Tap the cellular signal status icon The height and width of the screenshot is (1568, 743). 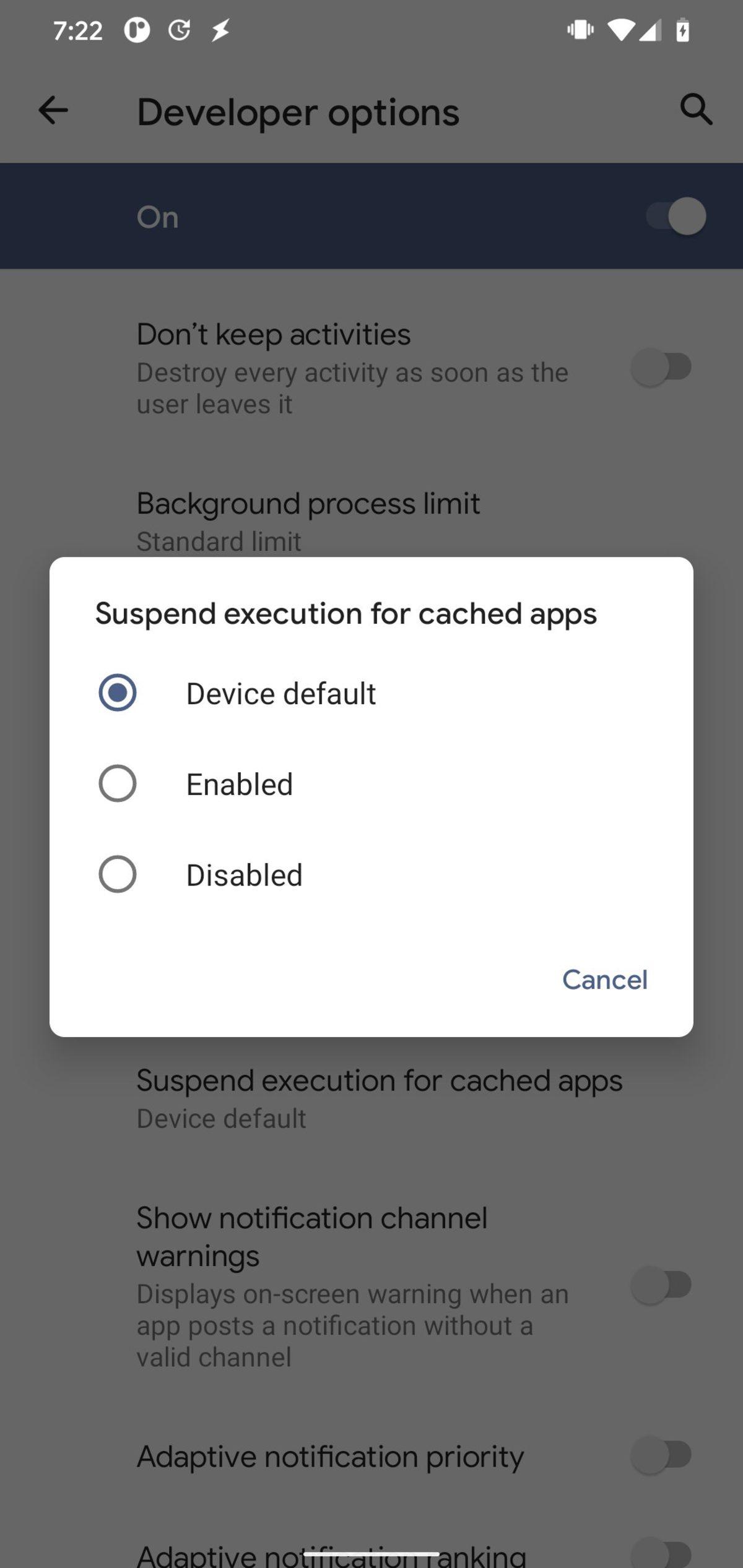click(x=650, y=30)
